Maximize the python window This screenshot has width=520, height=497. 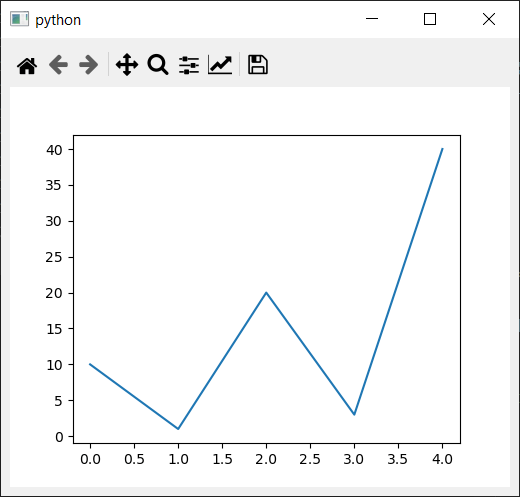pos(430,19)
